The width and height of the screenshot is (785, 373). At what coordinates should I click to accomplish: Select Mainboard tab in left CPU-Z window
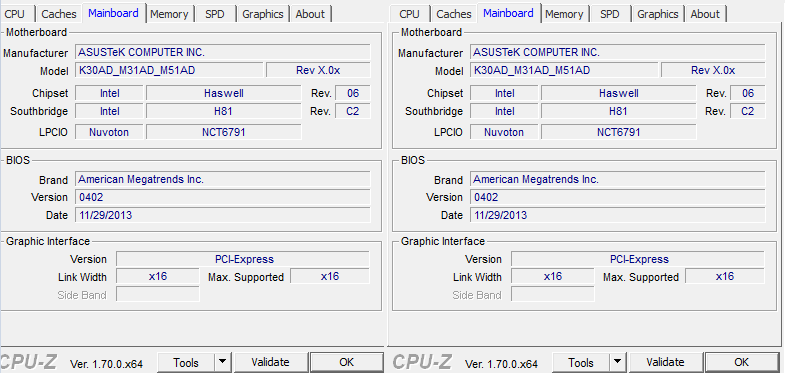[114, 13]
